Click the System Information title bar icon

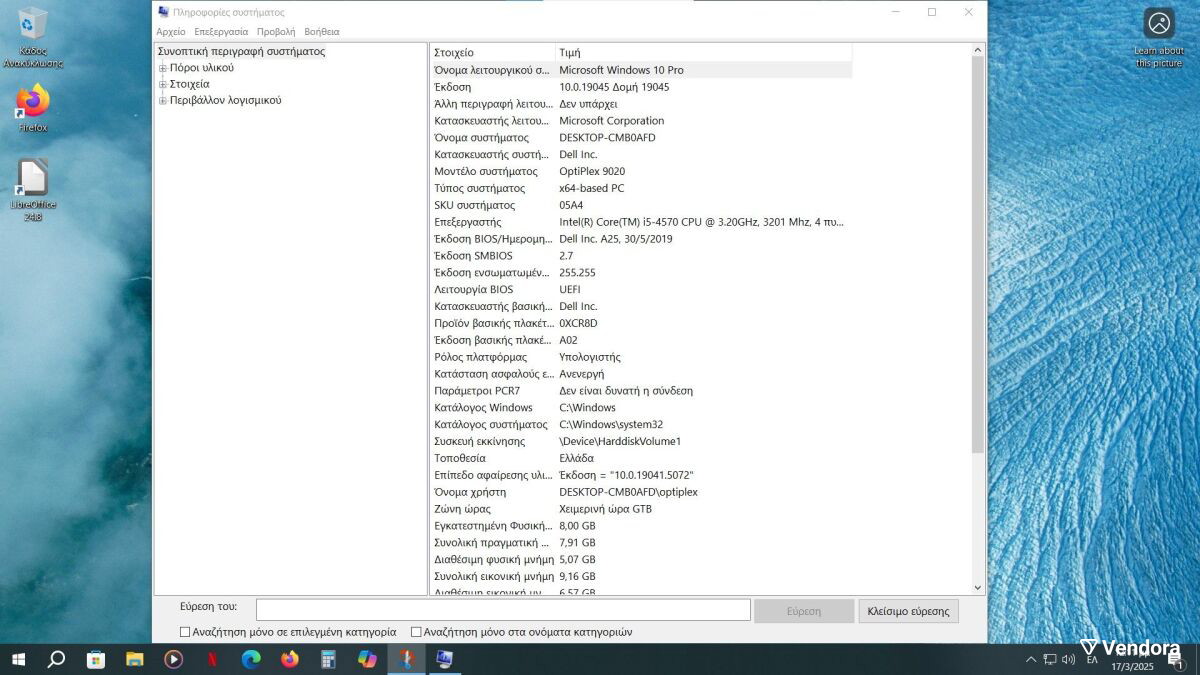(x=164, y=12)
